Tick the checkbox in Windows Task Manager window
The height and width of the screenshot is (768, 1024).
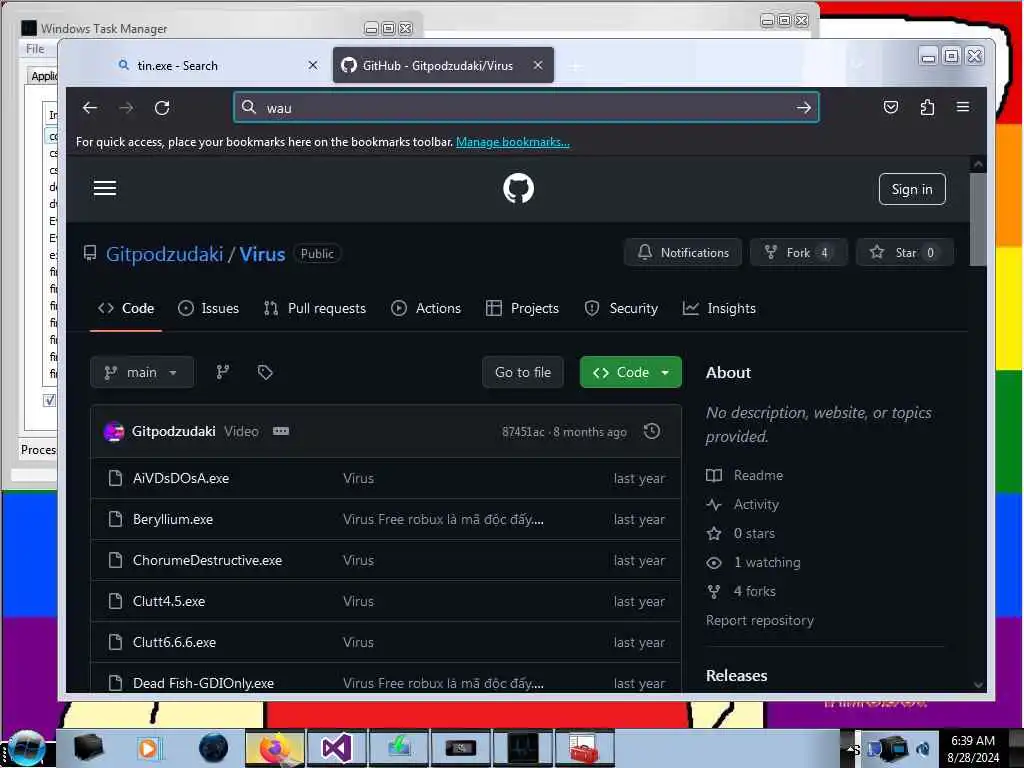pyautogui.click(x=50, y=400)
